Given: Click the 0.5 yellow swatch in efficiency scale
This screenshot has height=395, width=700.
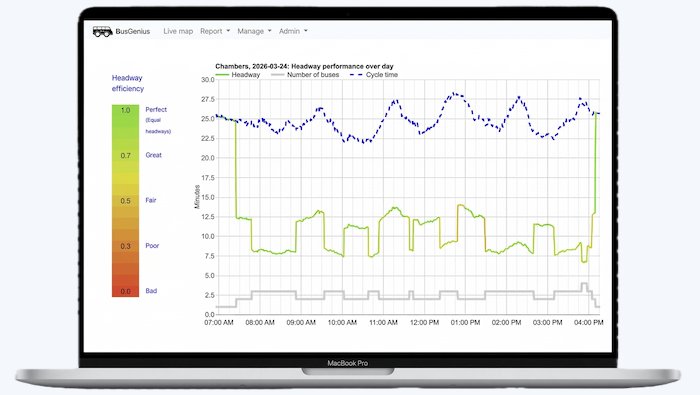Looking at the screenshot, I should tap(125, 201).
